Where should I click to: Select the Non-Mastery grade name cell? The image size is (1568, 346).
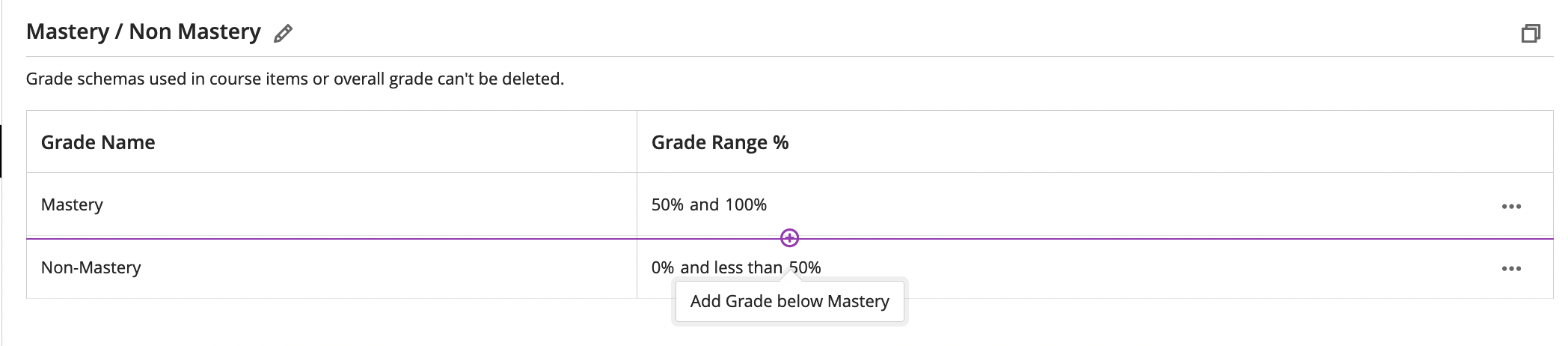pyautogui.click(x=331, y=268)
